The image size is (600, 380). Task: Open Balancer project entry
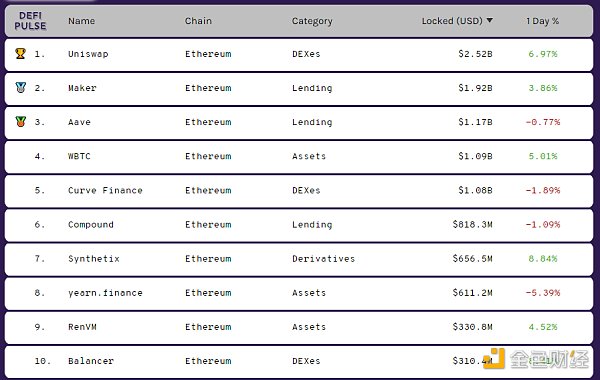[x=91, y=361]
